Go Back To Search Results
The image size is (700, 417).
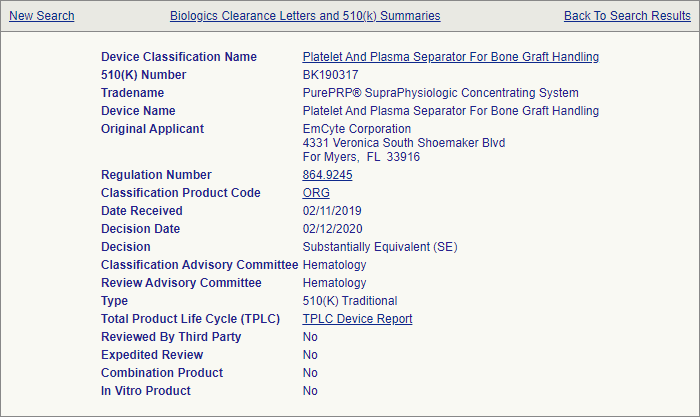pyautogui.click(x=627, y=16)
